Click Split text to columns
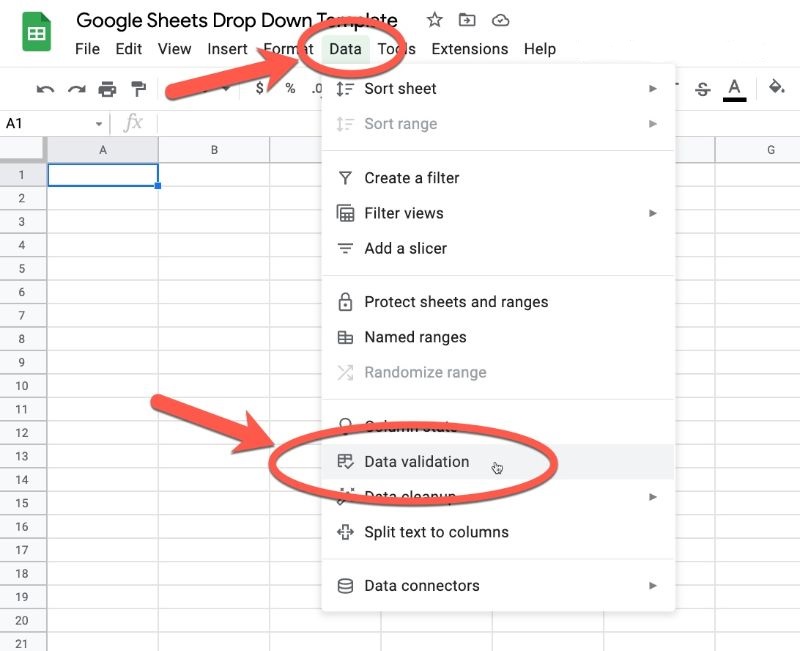 436,532
